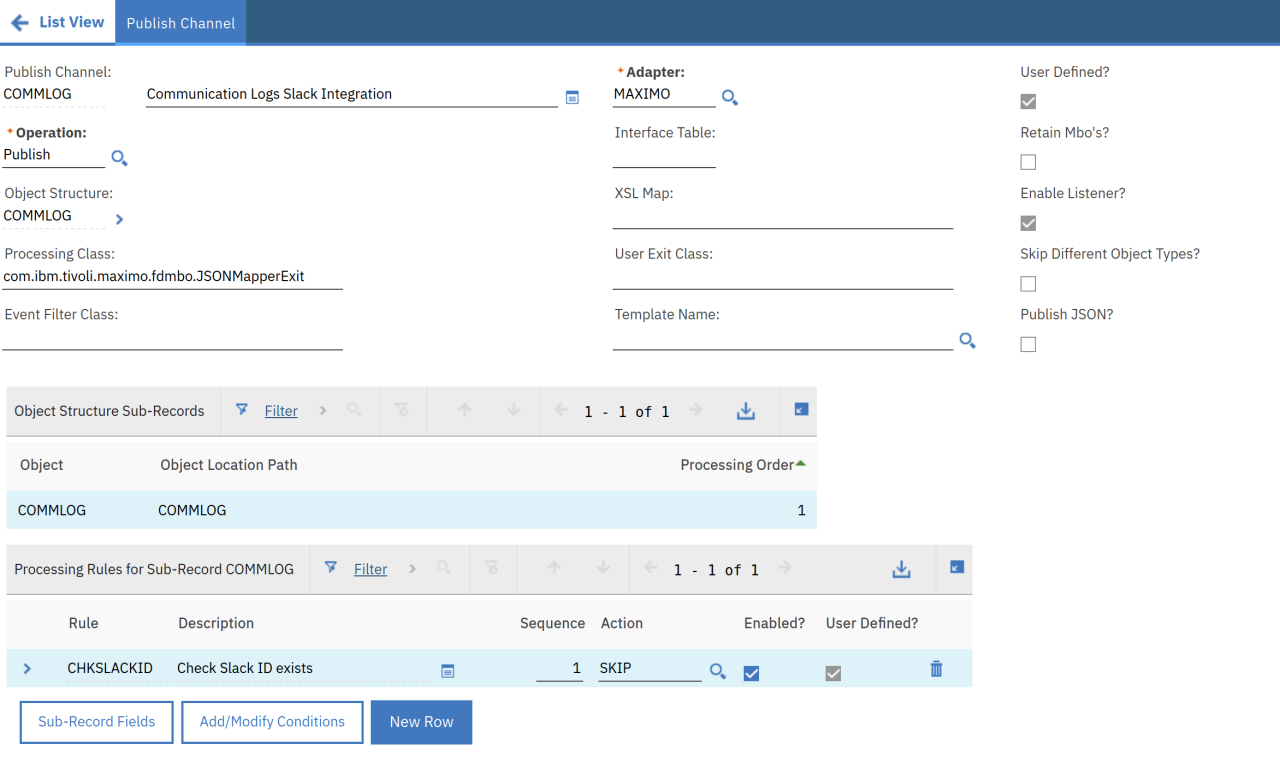Click Adapter field MAXIMO
Viewport: 1280px width, 774px height.
click(664, 95)
